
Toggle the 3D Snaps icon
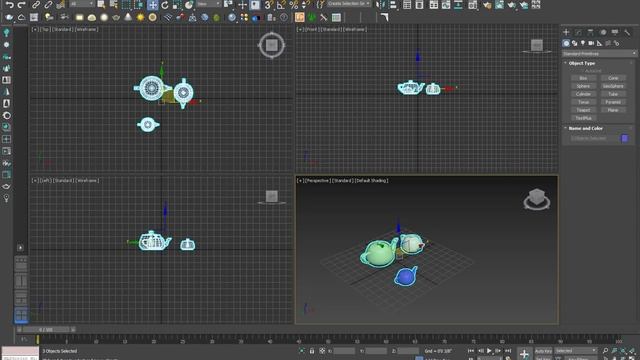(x=268, y=5)
